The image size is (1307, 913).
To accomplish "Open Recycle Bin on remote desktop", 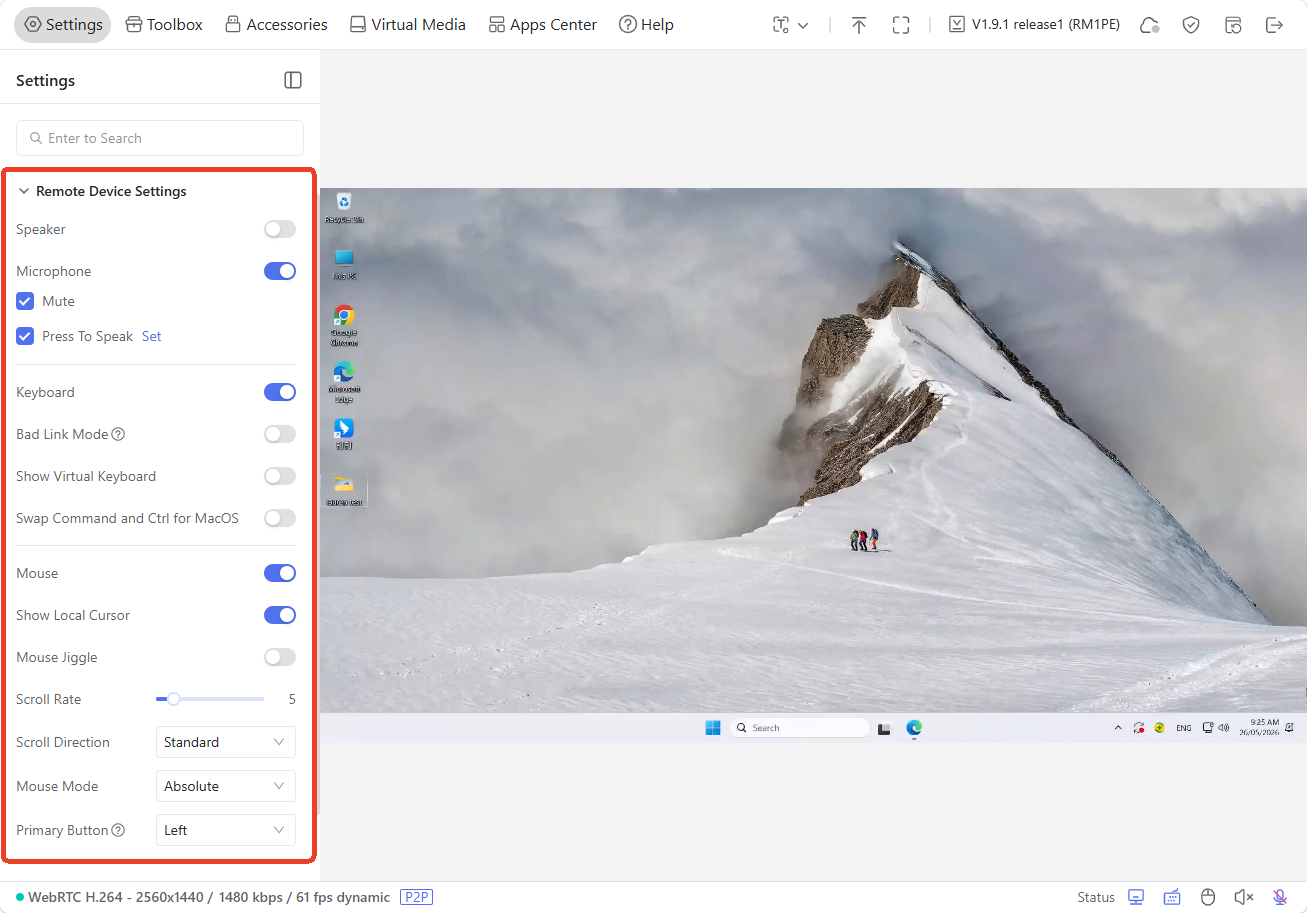I will tap(344, 208).
